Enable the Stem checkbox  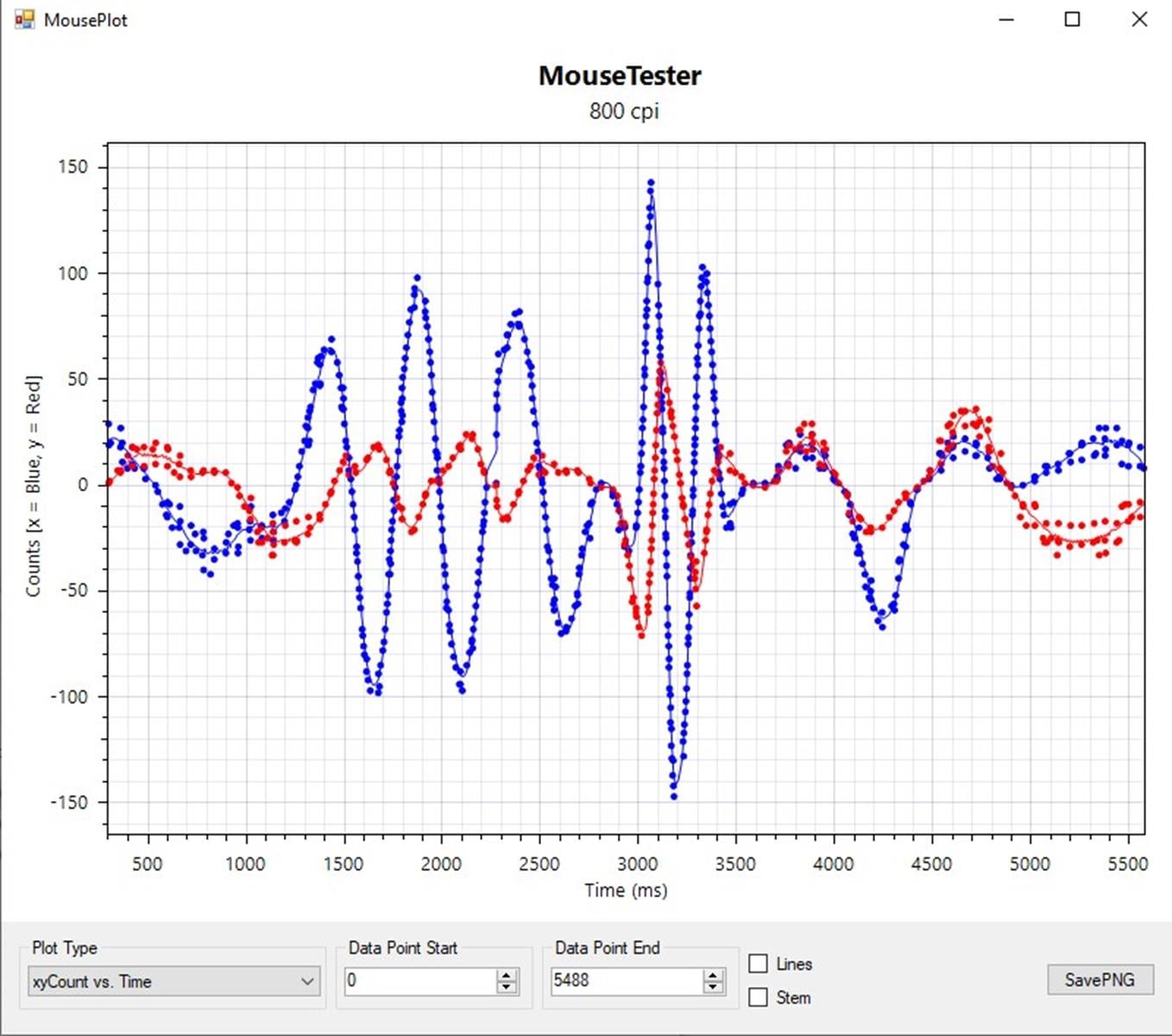click(x=758, y=997)
